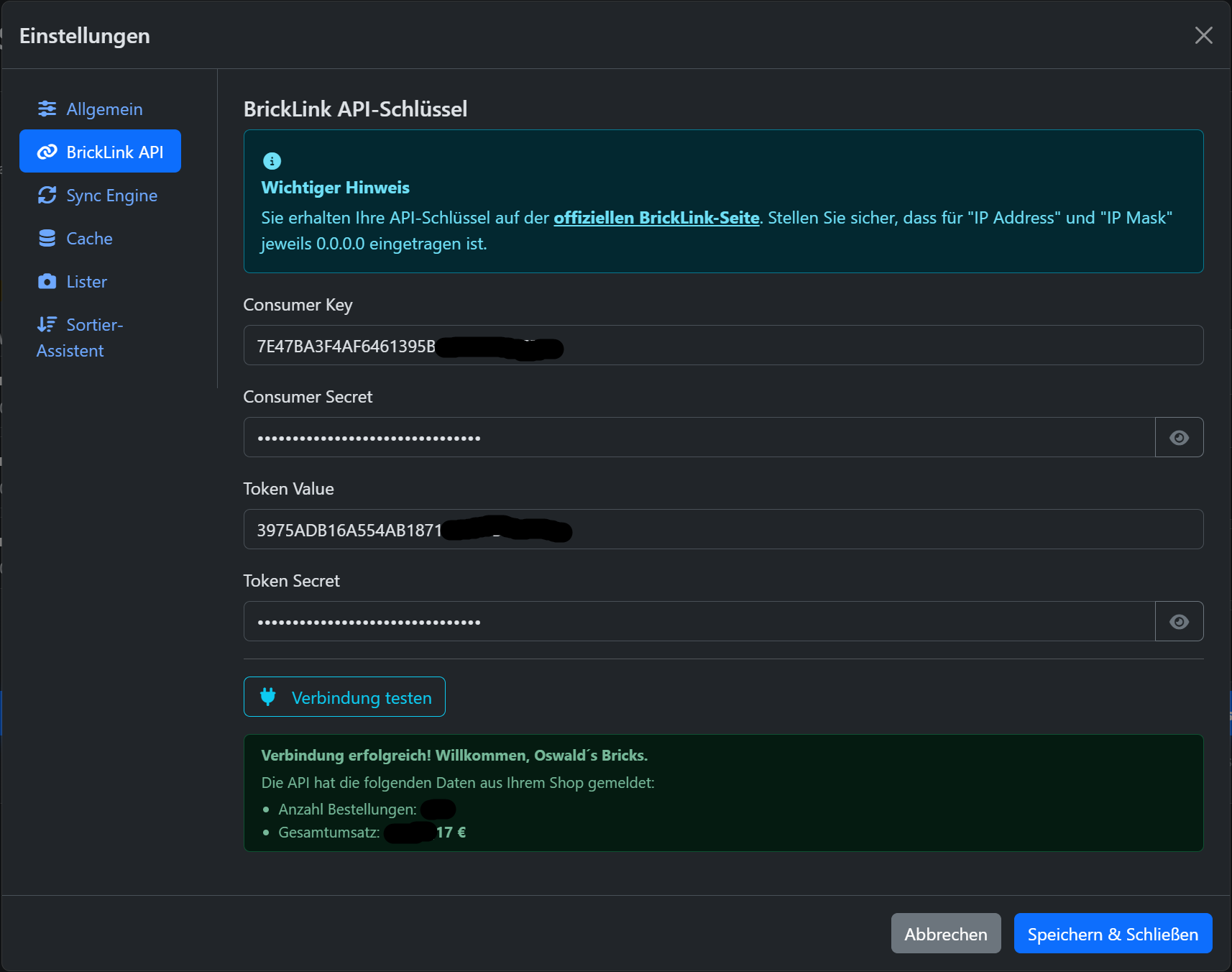Click the Consumer Key label
This screenshot has height=972, width=1232.
298,305
